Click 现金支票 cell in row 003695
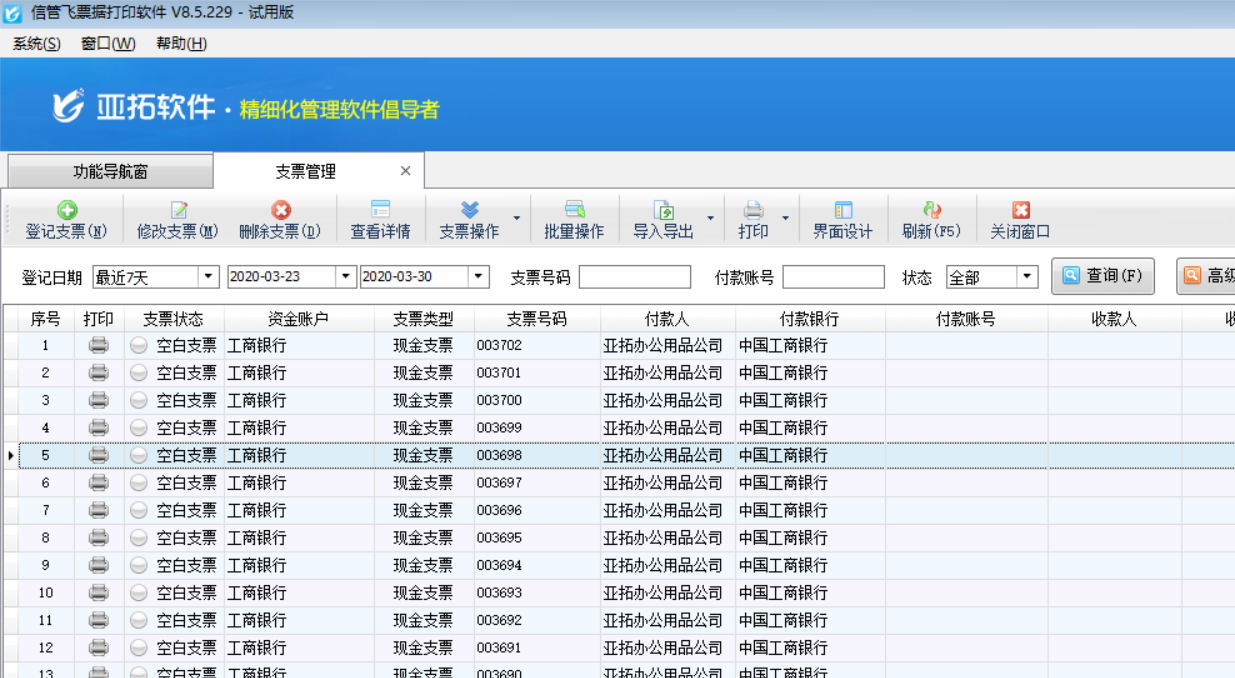 pos(424,537)
